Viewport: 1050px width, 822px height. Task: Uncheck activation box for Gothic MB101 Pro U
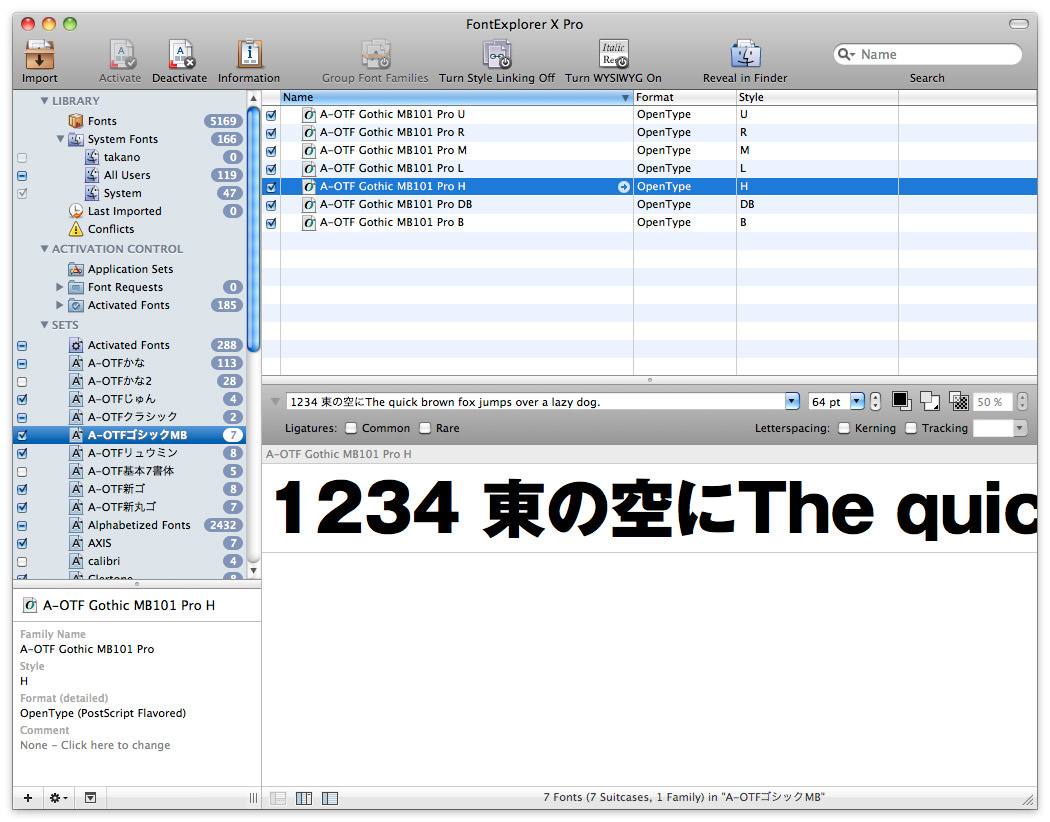click(x=271, y=115)
